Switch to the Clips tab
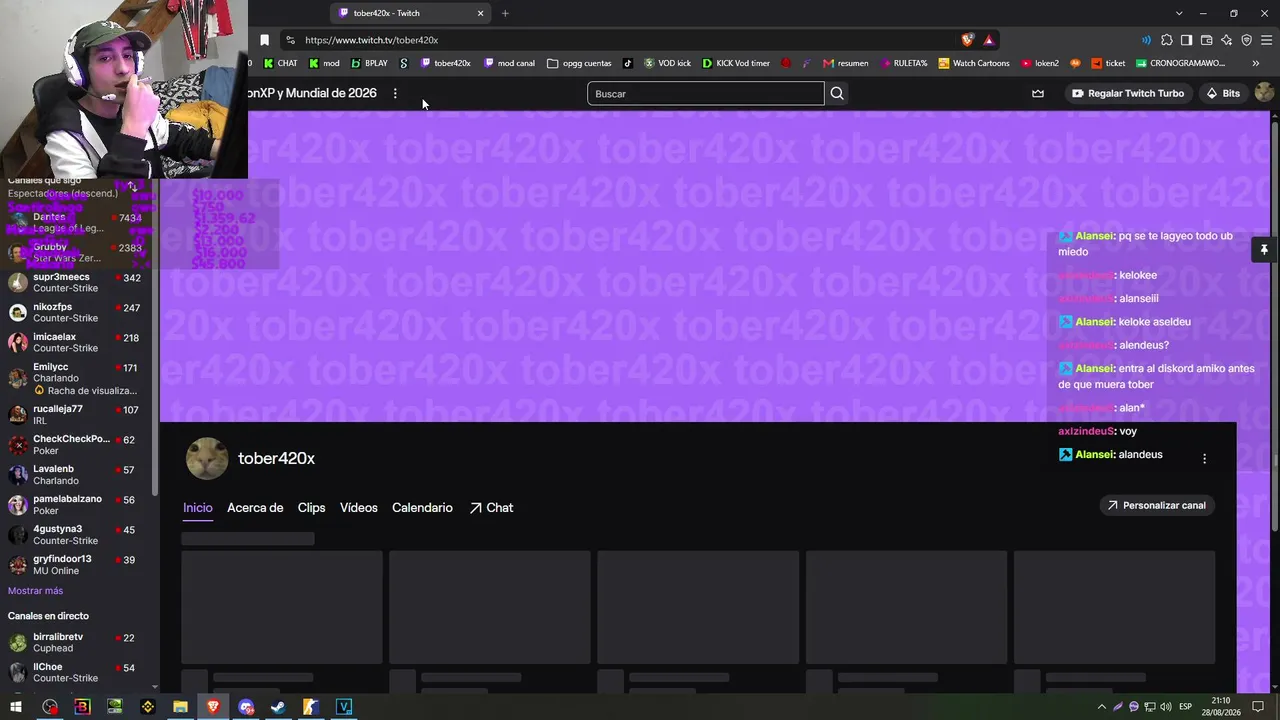 (x=311, y=508)
